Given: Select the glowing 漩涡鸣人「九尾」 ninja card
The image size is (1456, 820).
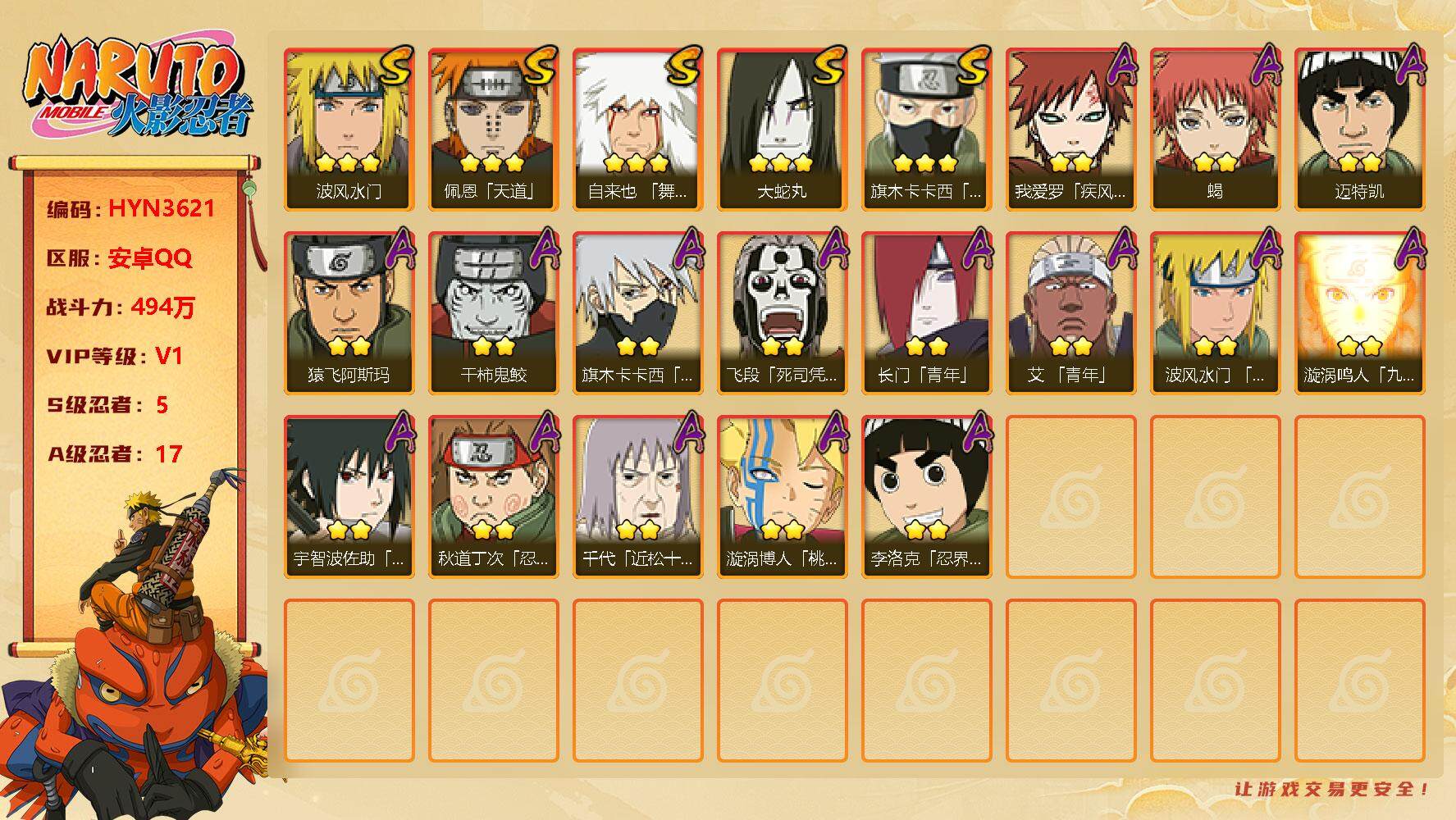Looking at the screenshot, I should pyautogui.click(x=1360, y=313).
